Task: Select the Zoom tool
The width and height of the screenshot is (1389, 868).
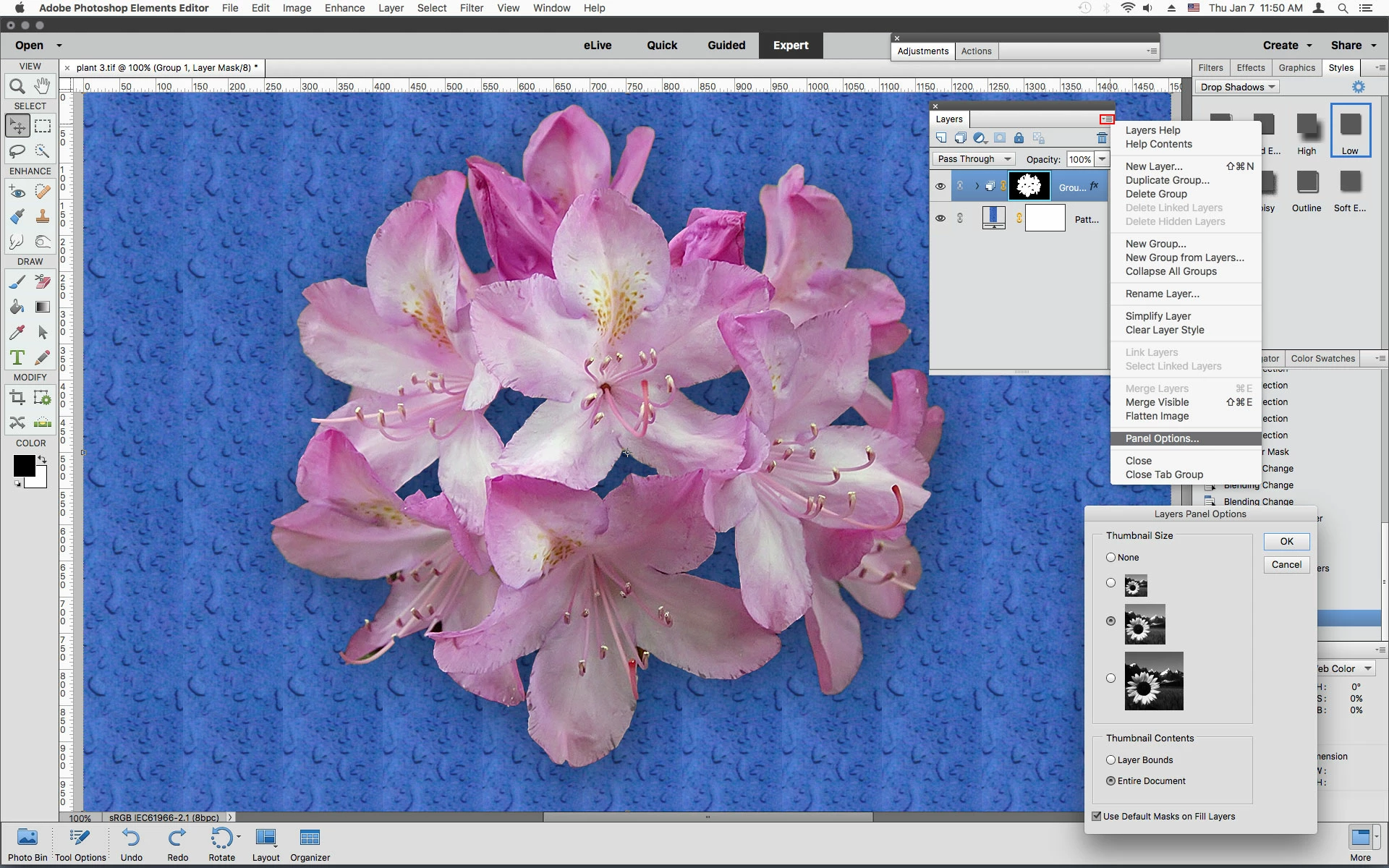Action: click(x=17, y=87)
